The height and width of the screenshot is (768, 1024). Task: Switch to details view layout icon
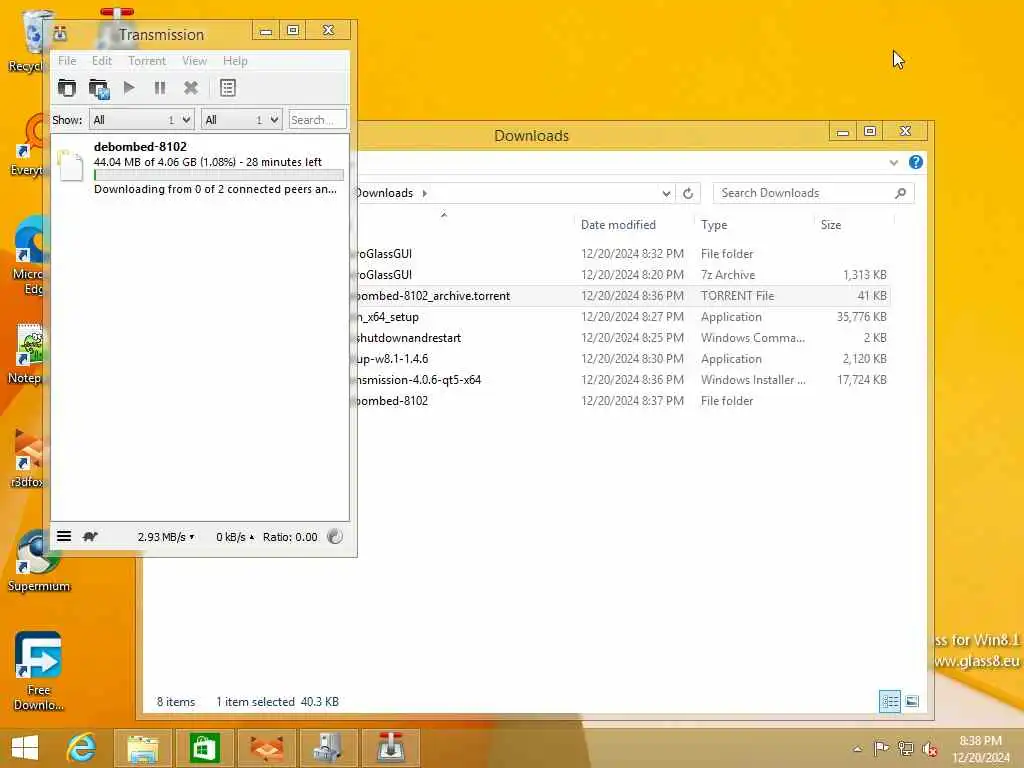click(889, 701)
